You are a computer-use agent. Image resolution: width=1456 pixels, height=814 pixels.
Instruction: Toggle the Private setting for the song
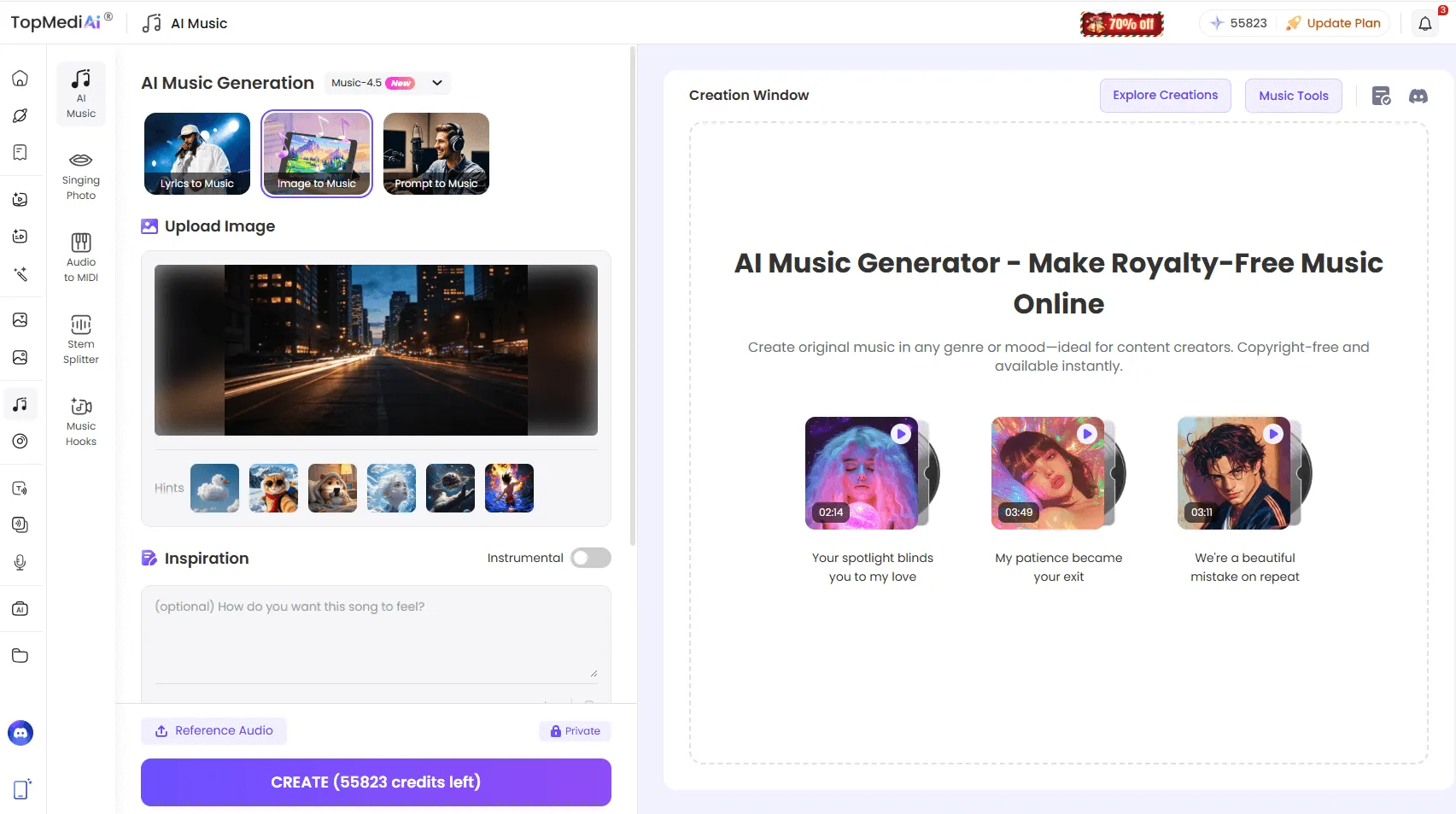[x=575, y=731]
